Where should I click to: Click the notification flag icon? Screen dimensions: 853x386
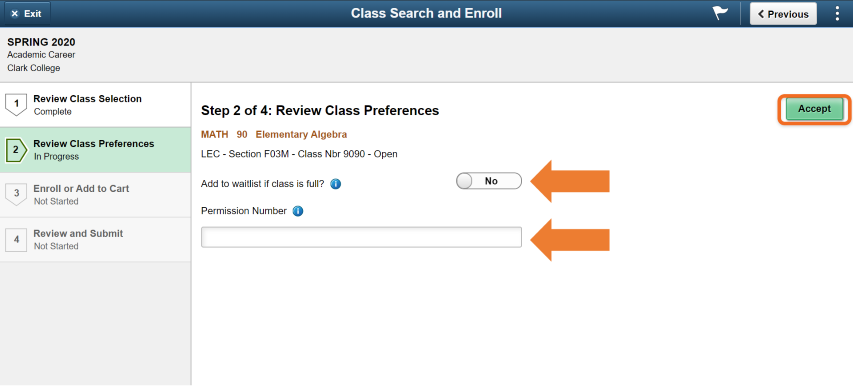(x=721, y=14)
